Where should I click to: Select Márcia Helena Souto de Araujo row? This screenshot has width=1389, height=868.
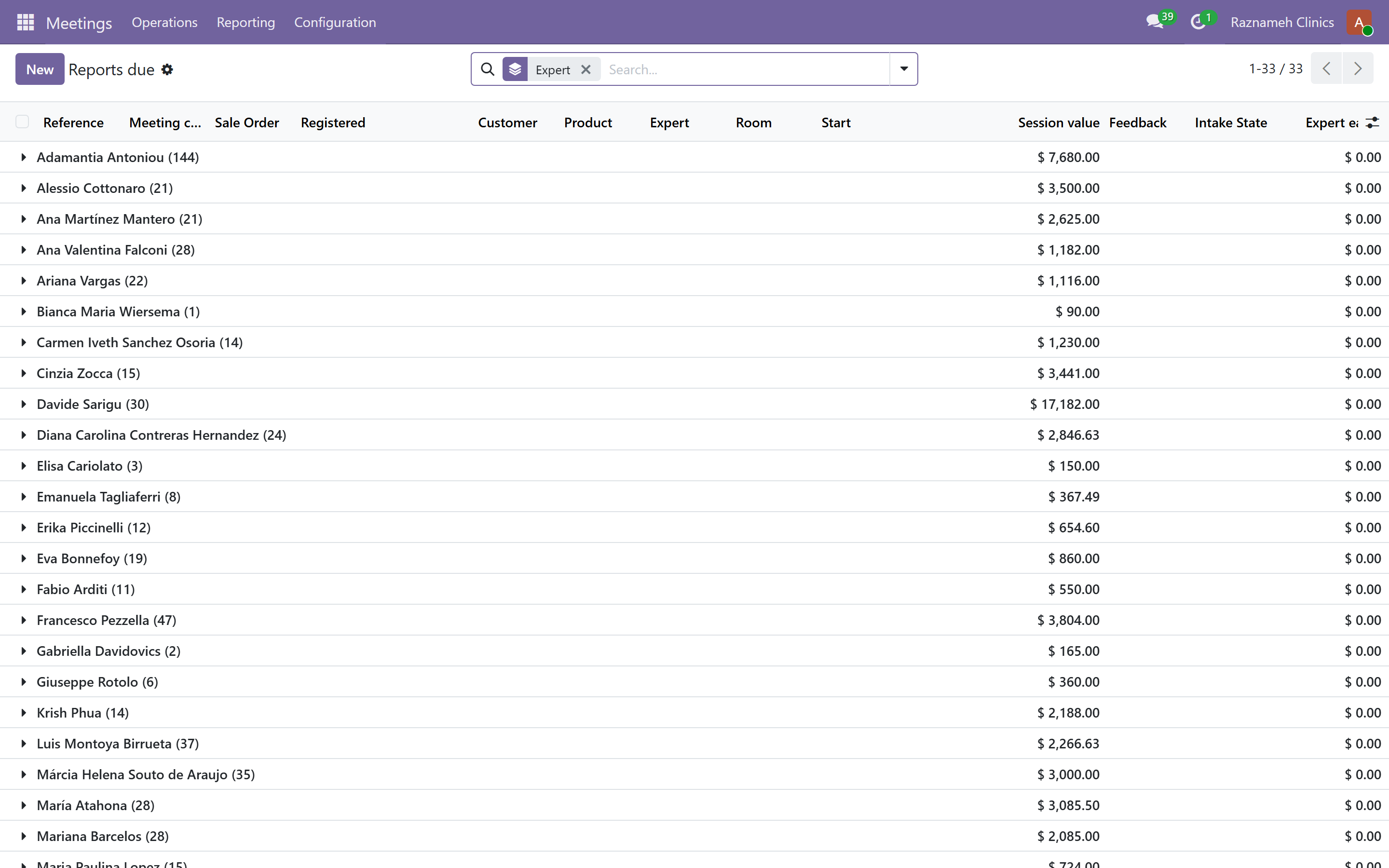(694, 774)
